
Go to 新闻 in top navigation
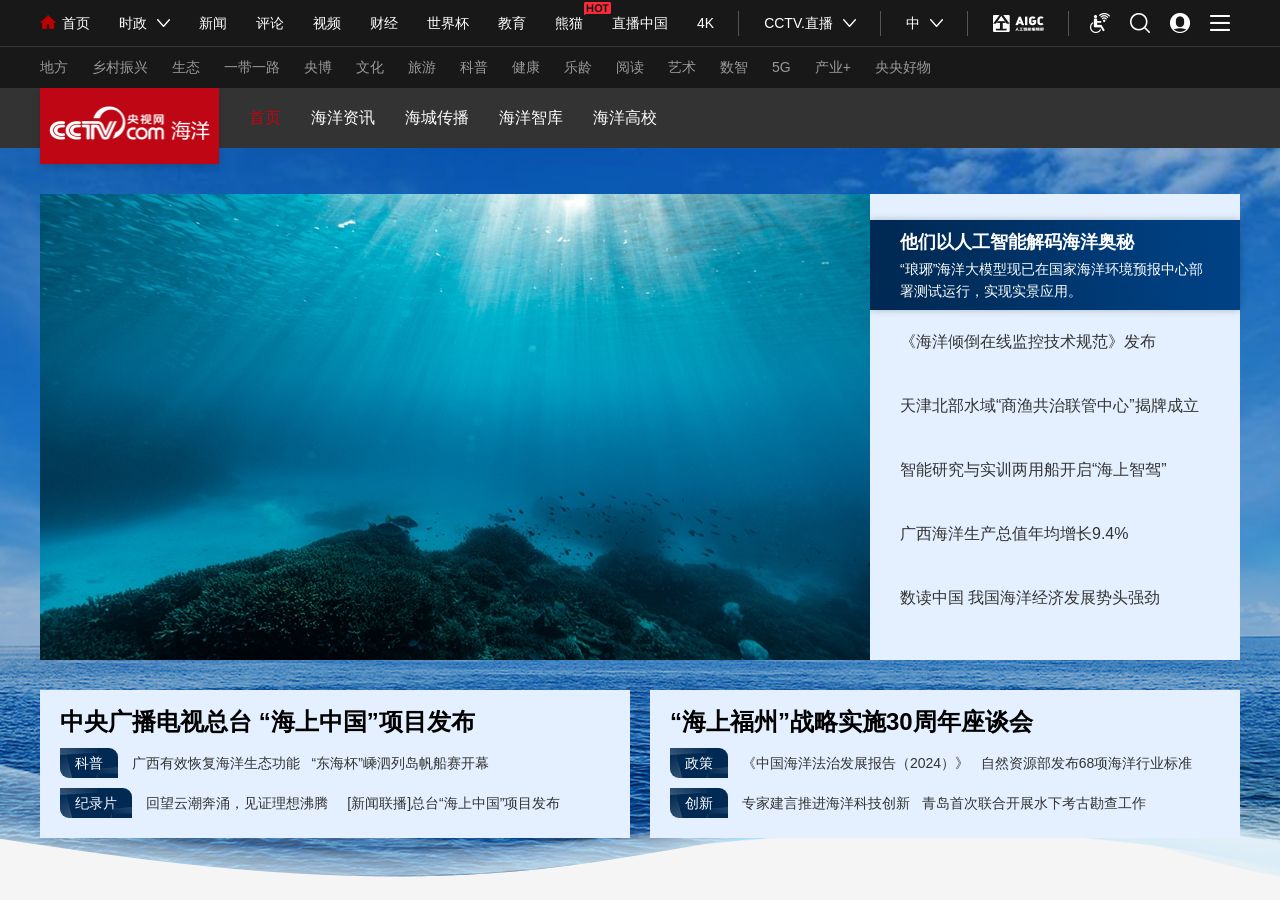coord(213,23)
